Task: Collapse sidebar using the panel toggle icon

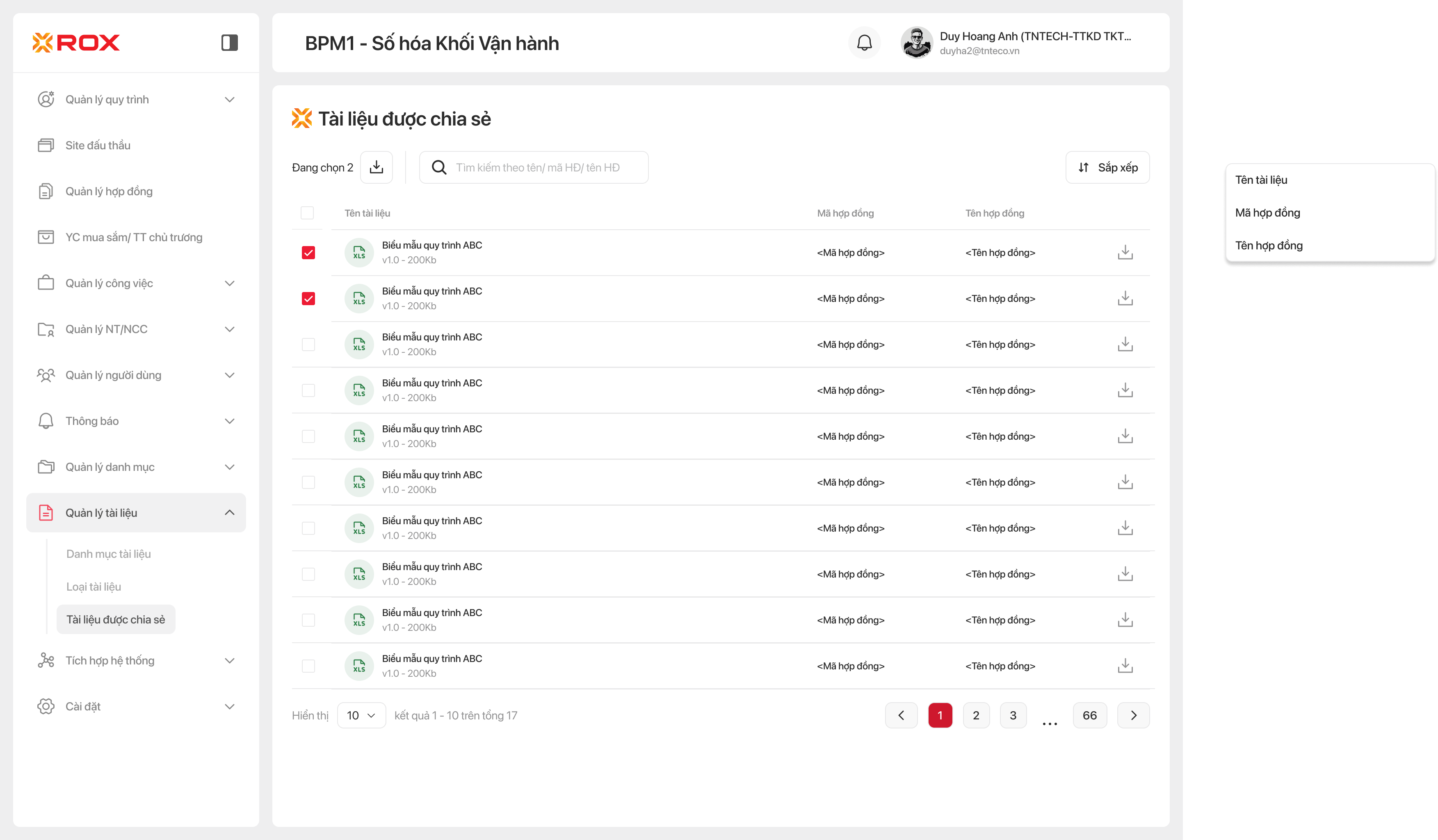Action: (229, 43)
